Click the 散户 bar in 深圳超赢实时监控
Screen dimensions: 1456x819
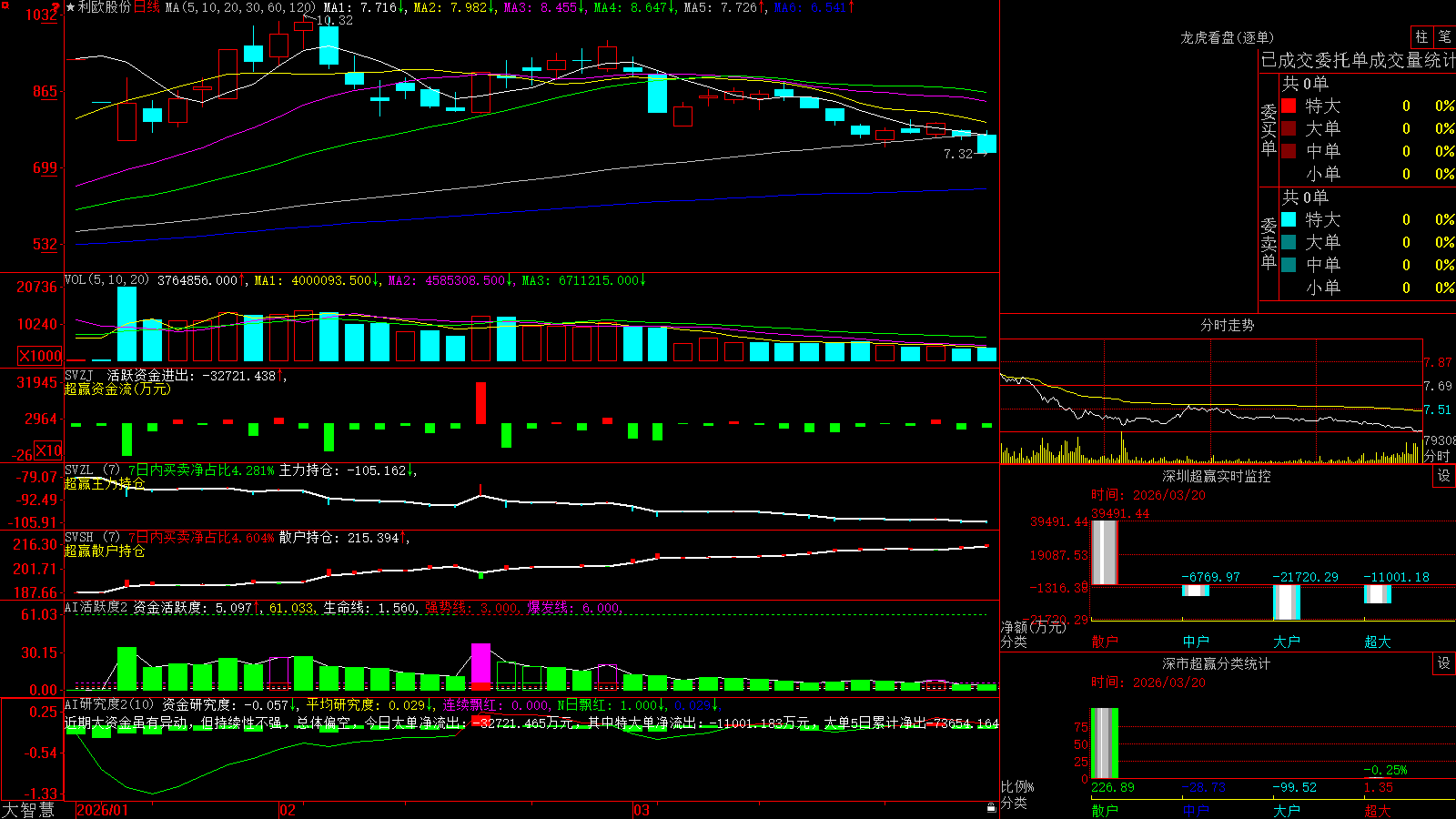pos(1105,552)
